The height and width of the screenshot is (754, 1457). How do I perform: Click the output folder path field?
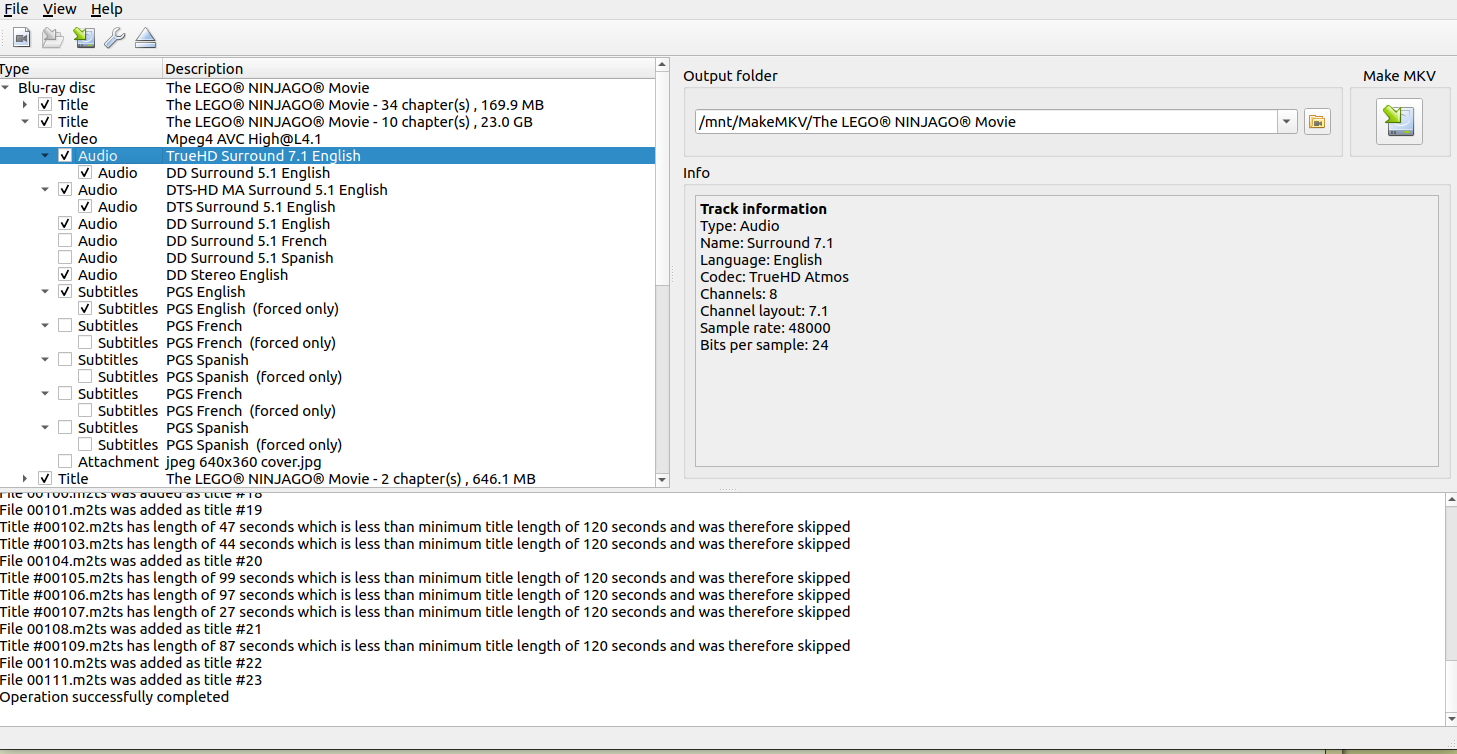click(986, 122)
